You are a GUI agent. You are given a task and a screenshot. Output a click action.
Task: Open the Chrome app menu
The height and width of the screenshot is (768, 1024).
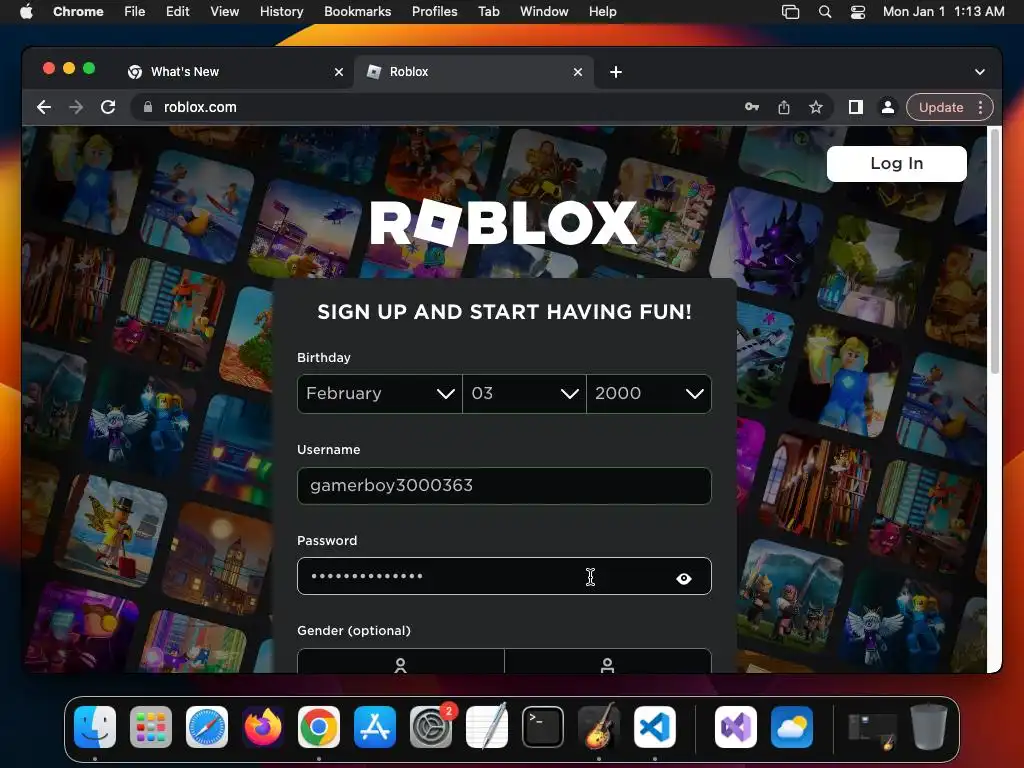[78, 12]
